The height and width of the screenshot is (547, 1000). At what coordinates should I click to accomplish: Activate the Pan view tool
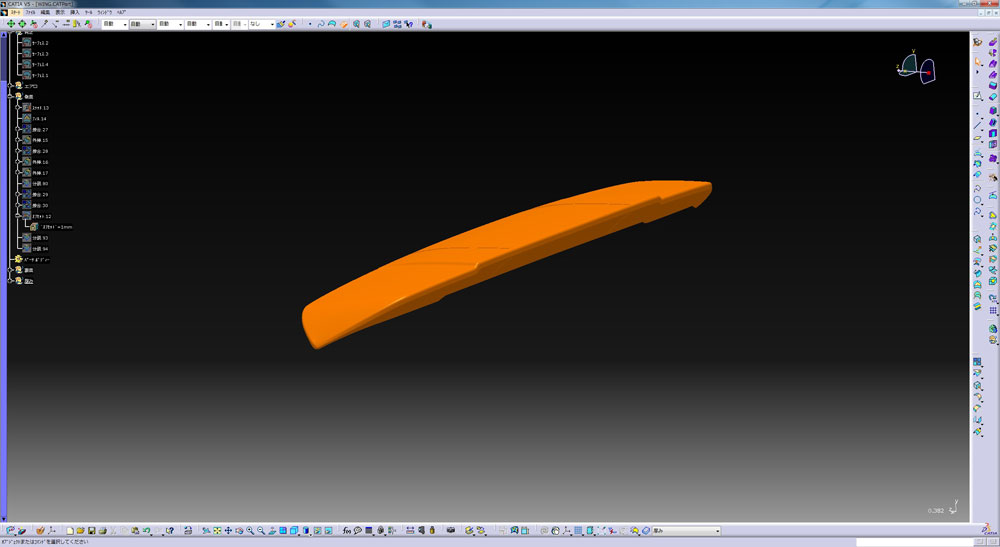coord(228,530)
